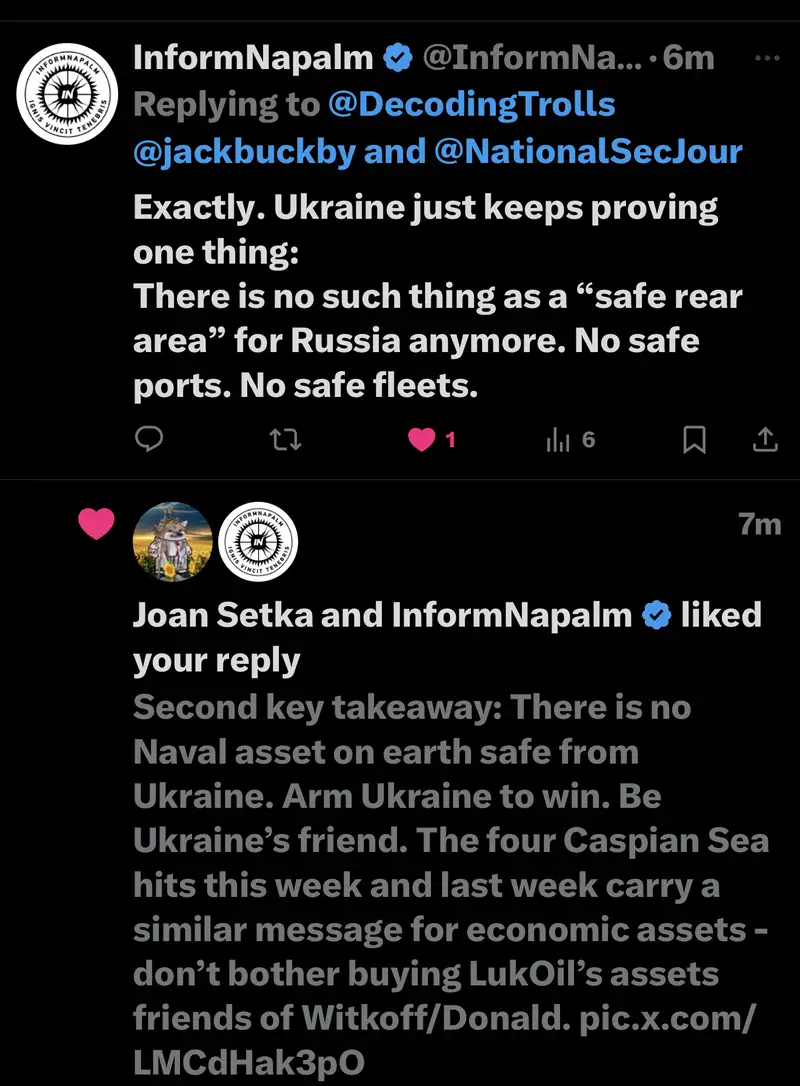The width and height of the screenshot is (800, 1086).
Task: Unlike the tweet via pink heart
Action: (x=423, y=439)
